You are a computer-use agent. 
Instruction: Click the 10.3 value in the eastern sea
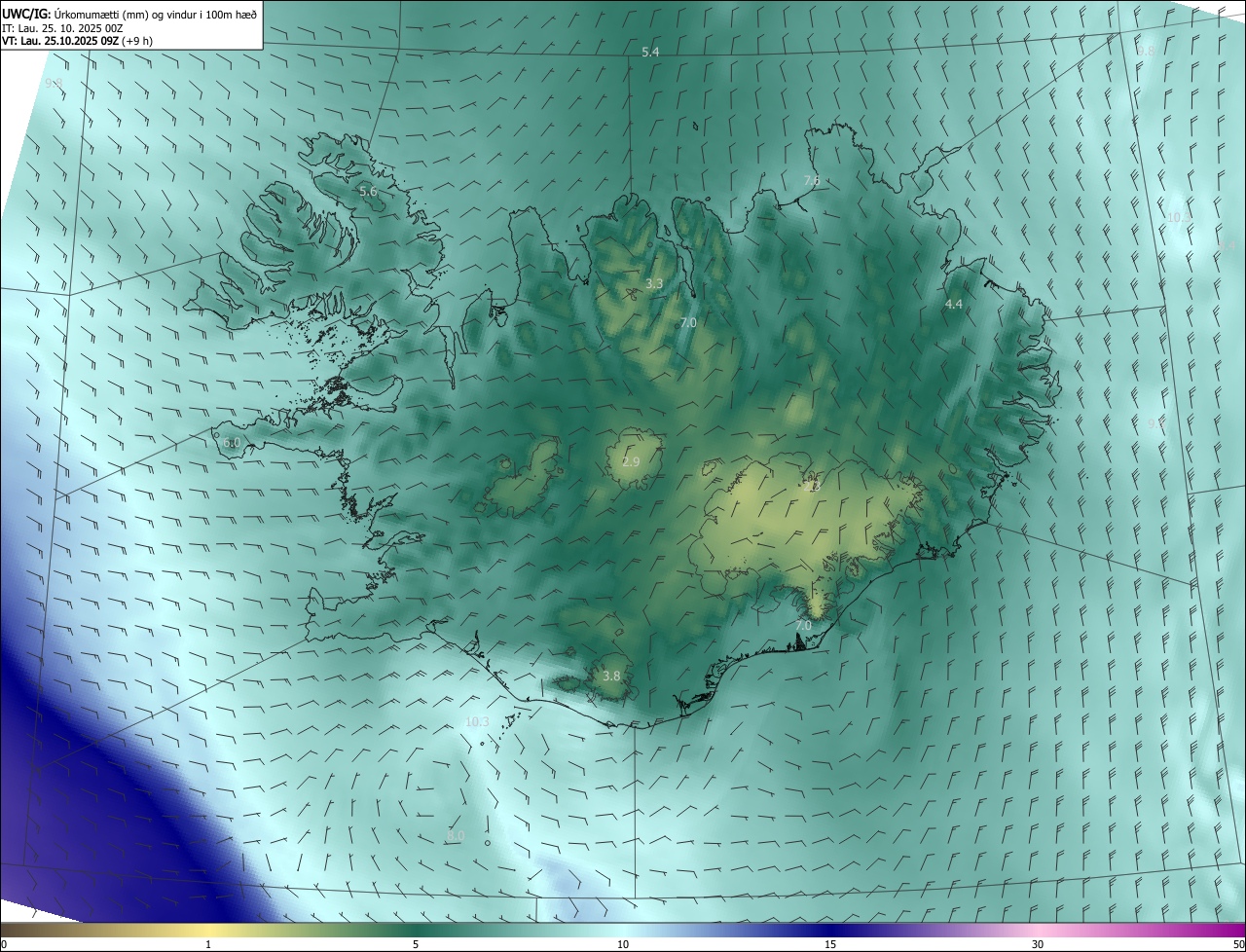click(x=1178, y=218)
